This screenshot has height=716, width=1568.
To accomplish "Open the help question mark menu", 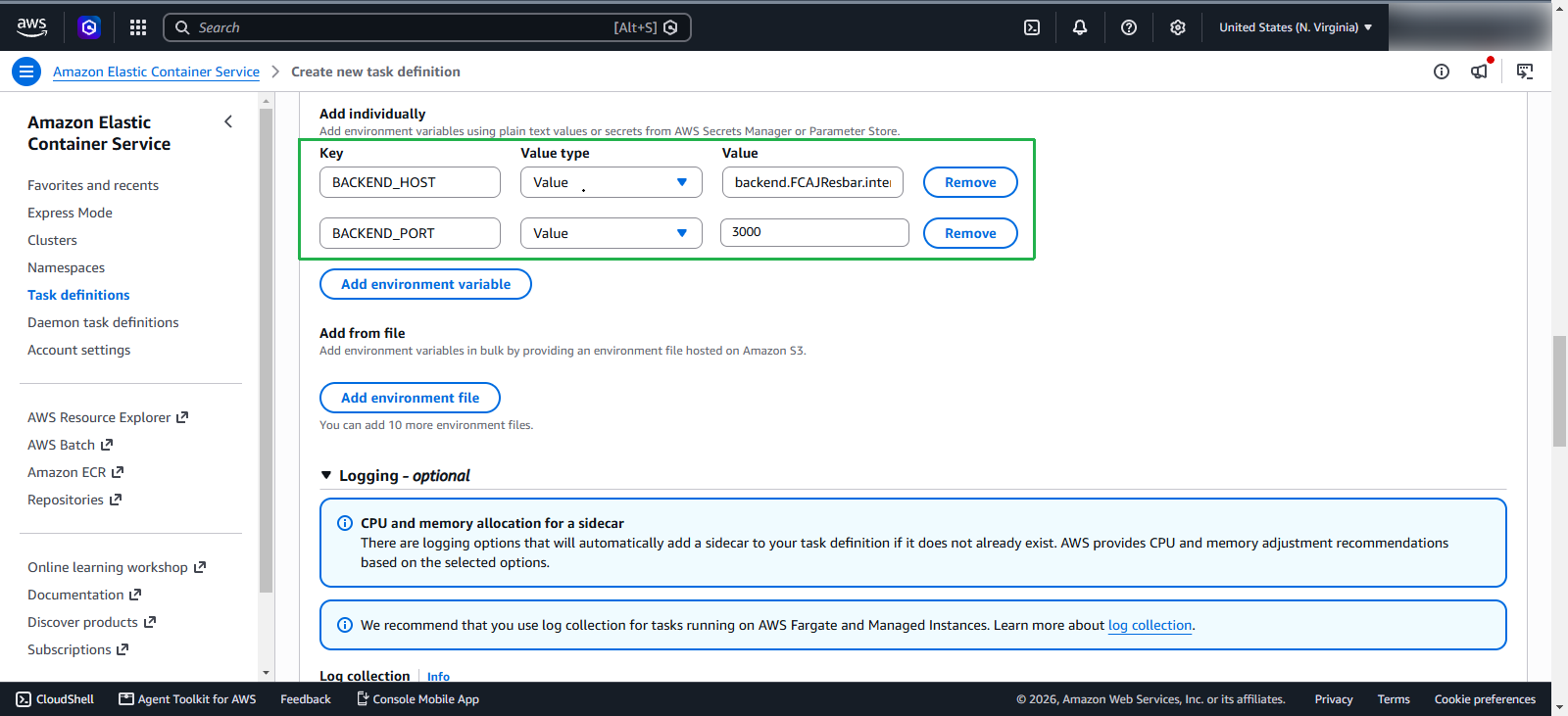I will (x=1129, y=27).
